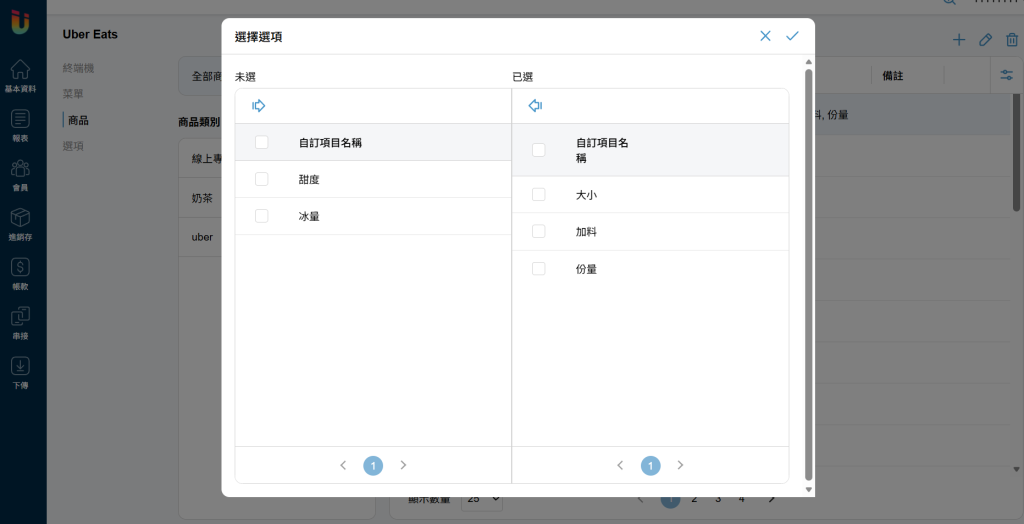Click the move-left arrow icon in 已選 panel
This screenshot has height=524, width=1024.
[536, 106]
